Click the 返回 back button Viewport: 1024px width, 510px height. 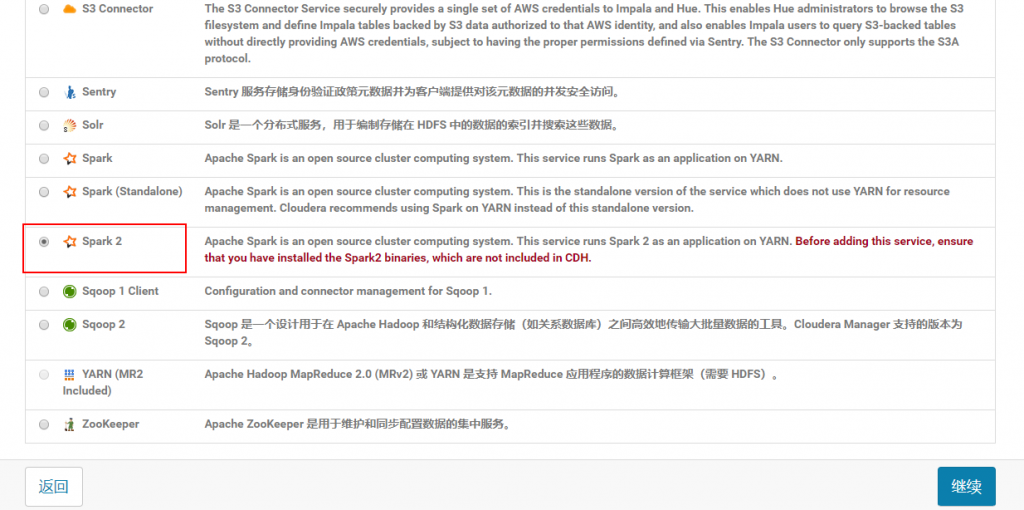[x=54, y=486]
